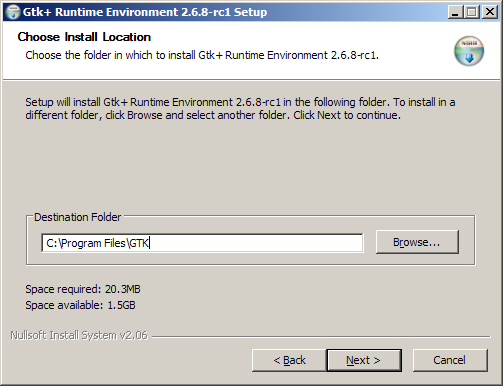The height and width of the screenshot is (386, 503).
Task: Click the 'Space available: 1.5GB' text
Action: tap(80, 305)
